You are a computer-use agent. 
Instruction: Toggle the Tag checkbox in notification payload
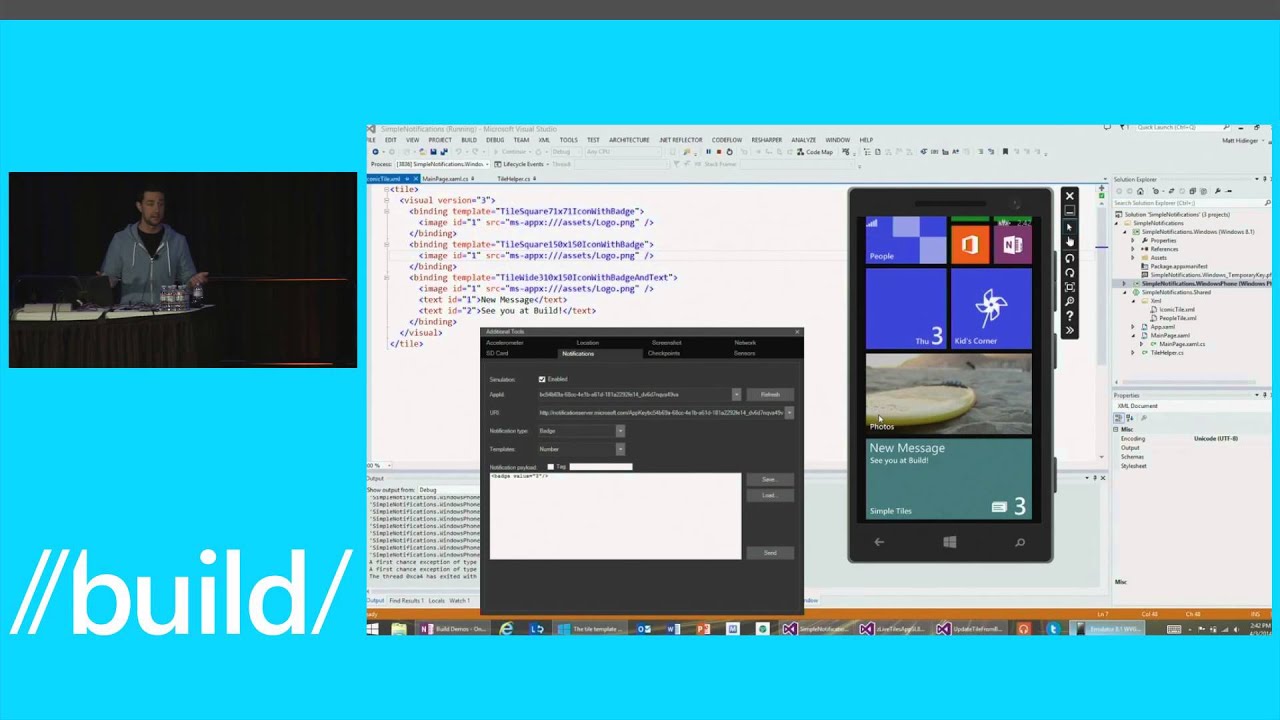pos(550,467)
